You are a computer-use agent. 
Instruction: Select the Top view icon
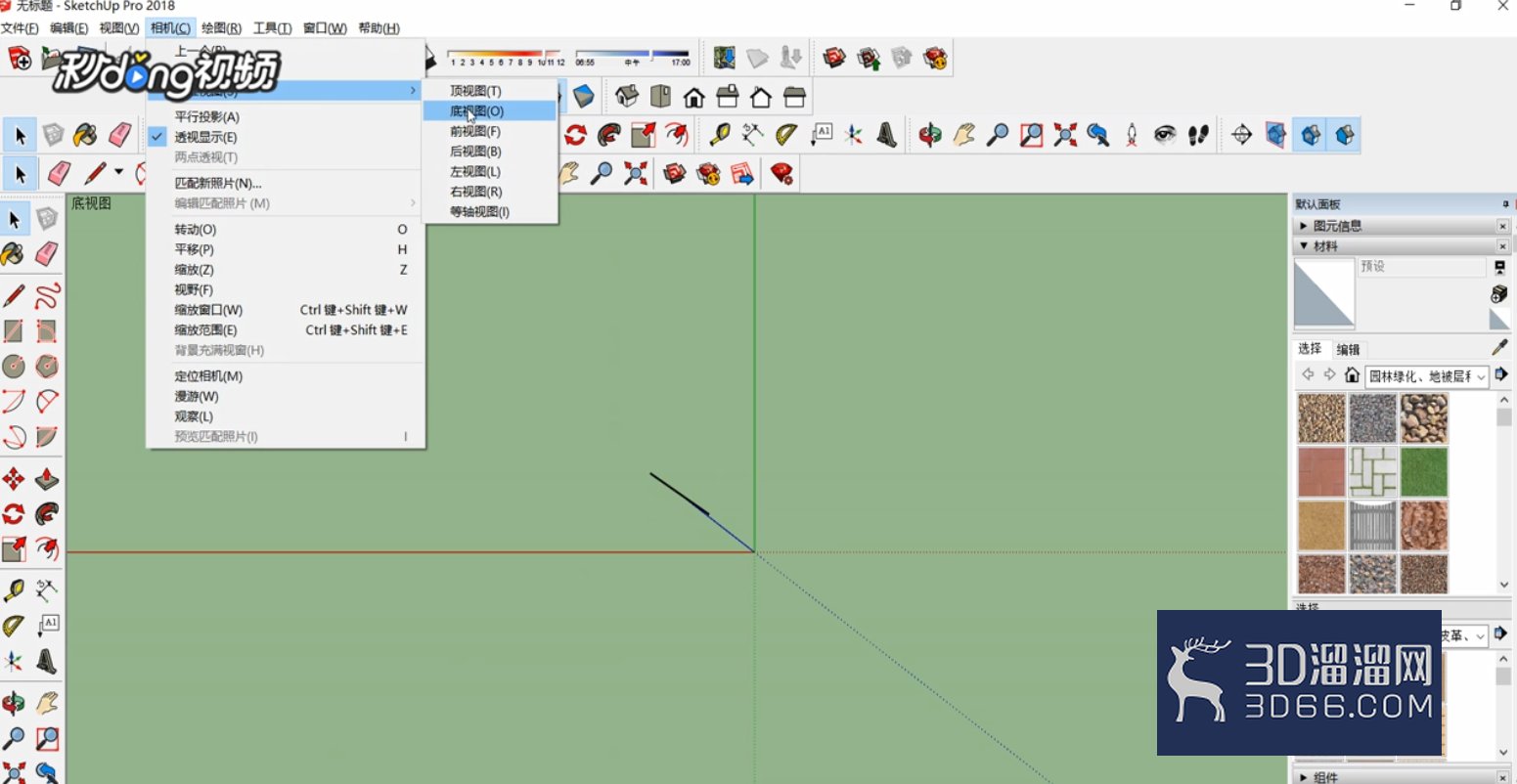click(661, 97)
